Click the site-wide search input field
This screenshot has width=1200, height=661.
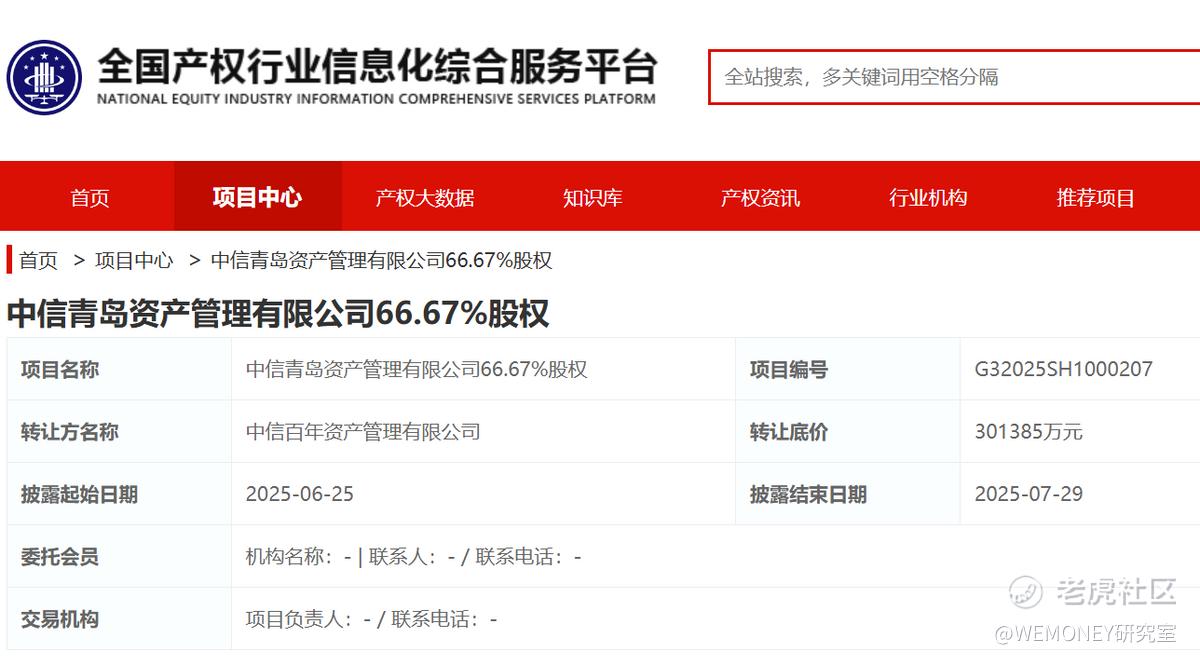coord(954,77)
